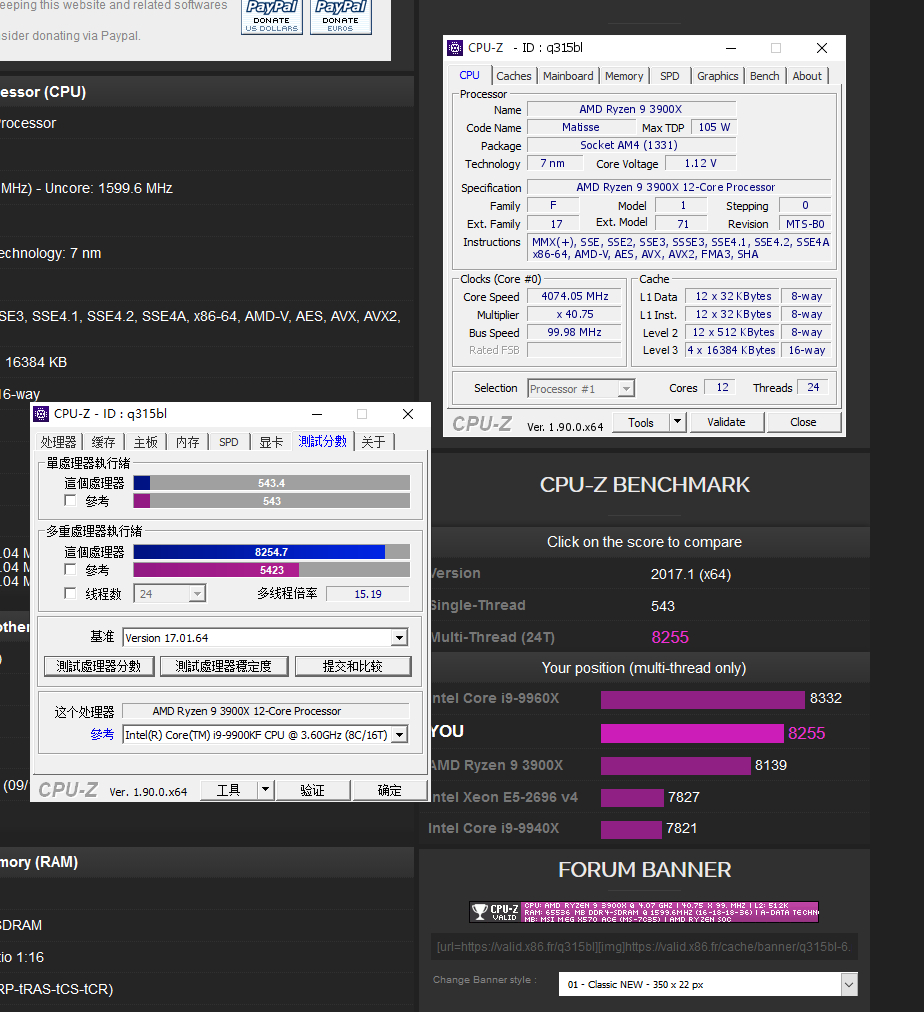This screenshot has width=924, height=1012.
Task: Click the multi-thread score 8255 link
Action: [x=670, y=637]
